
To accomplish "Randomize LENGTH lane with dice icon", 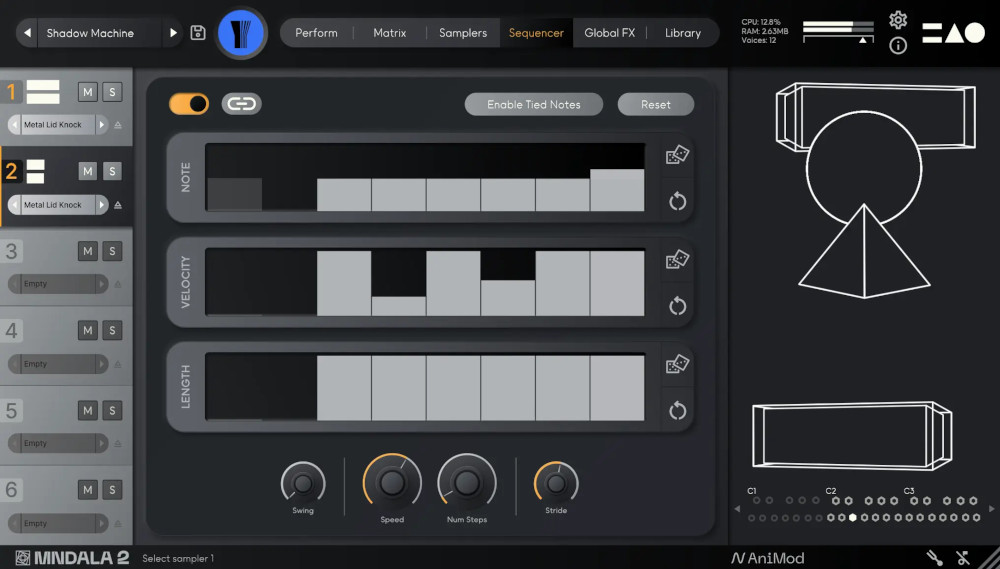I will click(x=677, y=364).
